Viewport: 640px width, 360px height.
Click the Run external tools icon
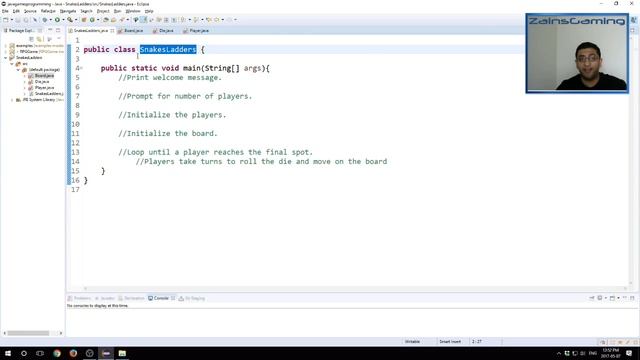click(x=70, y=20)
